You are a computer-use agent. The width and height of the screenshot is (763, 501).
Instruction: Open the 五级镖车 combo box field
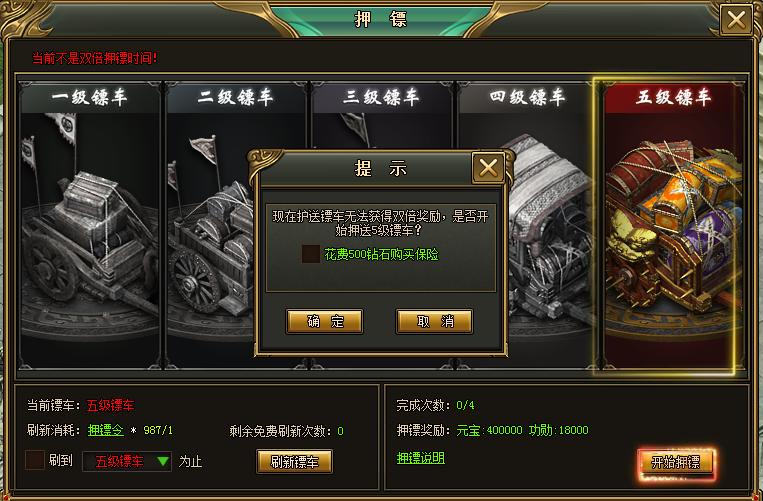127,461
